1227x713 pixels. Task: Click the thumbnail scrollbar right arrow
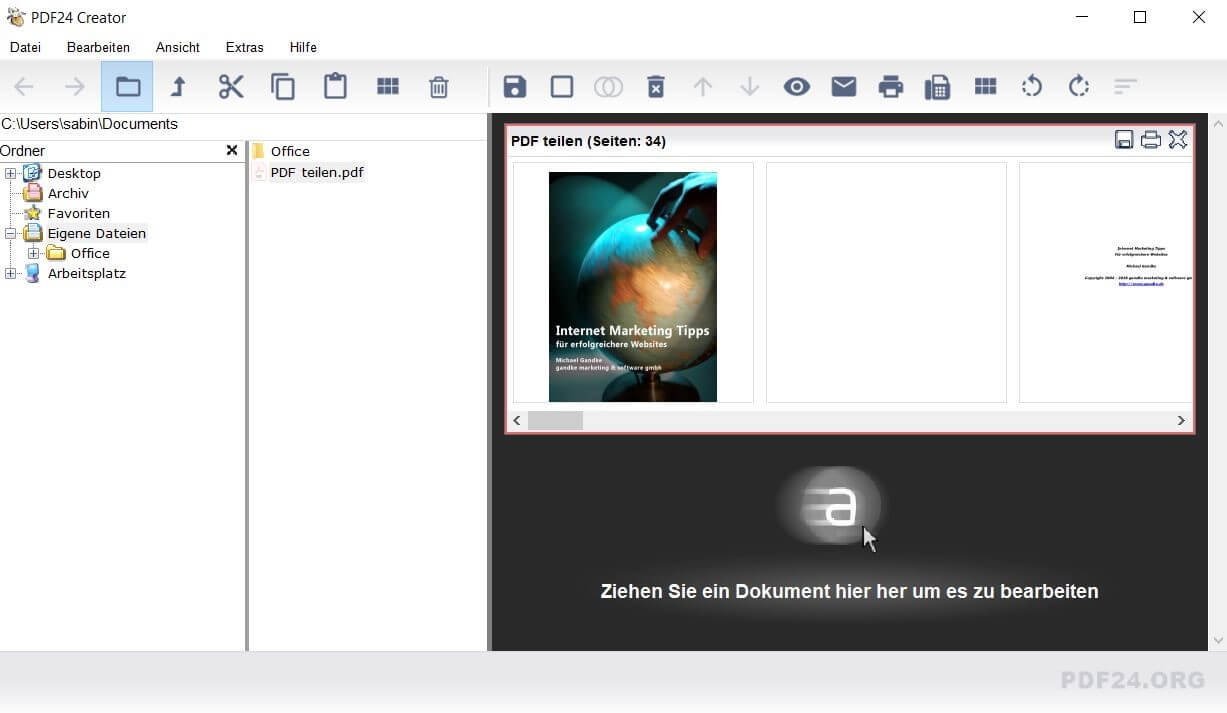[1181, 421]
